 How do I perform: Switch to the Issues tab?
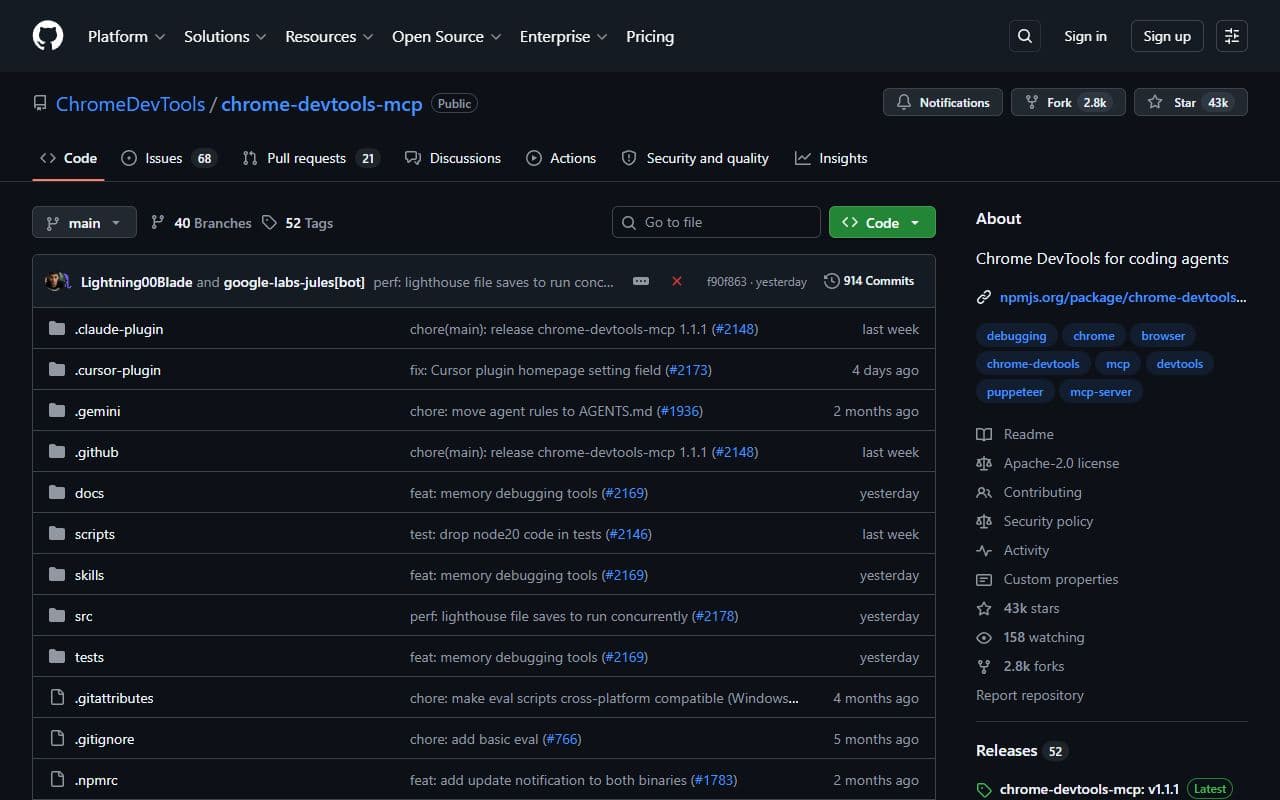168,158
